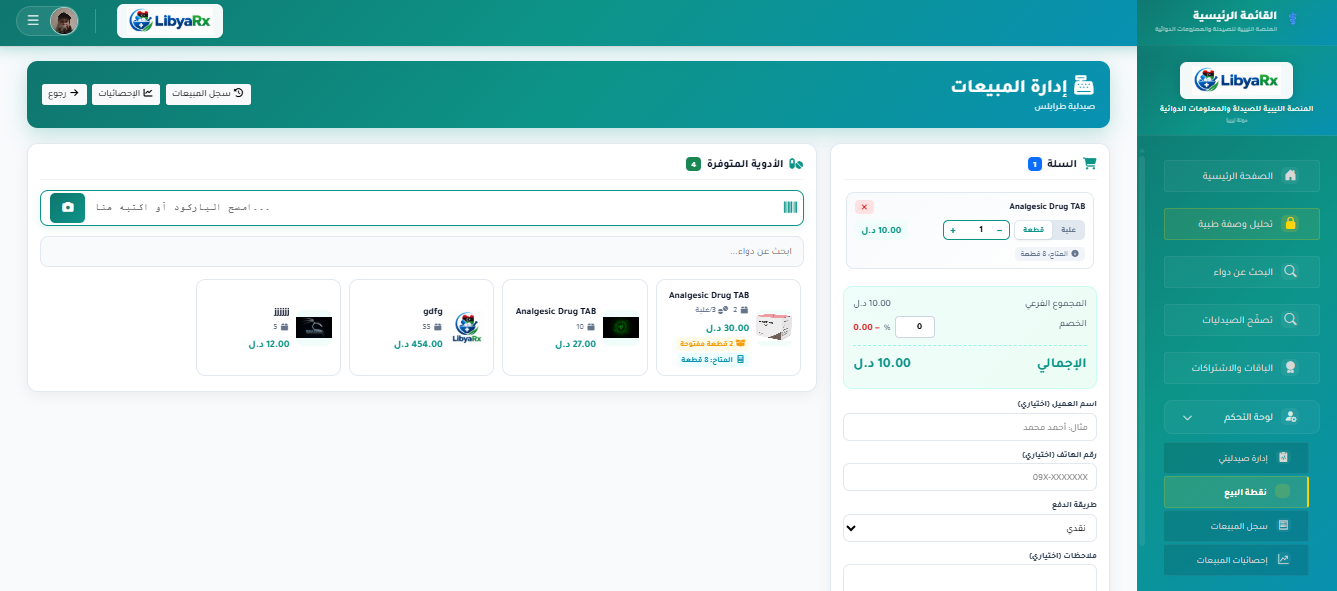Viewport: 1337px width, 591px height.
Task: Click the phone number field
Action: [x=970, y=477]
